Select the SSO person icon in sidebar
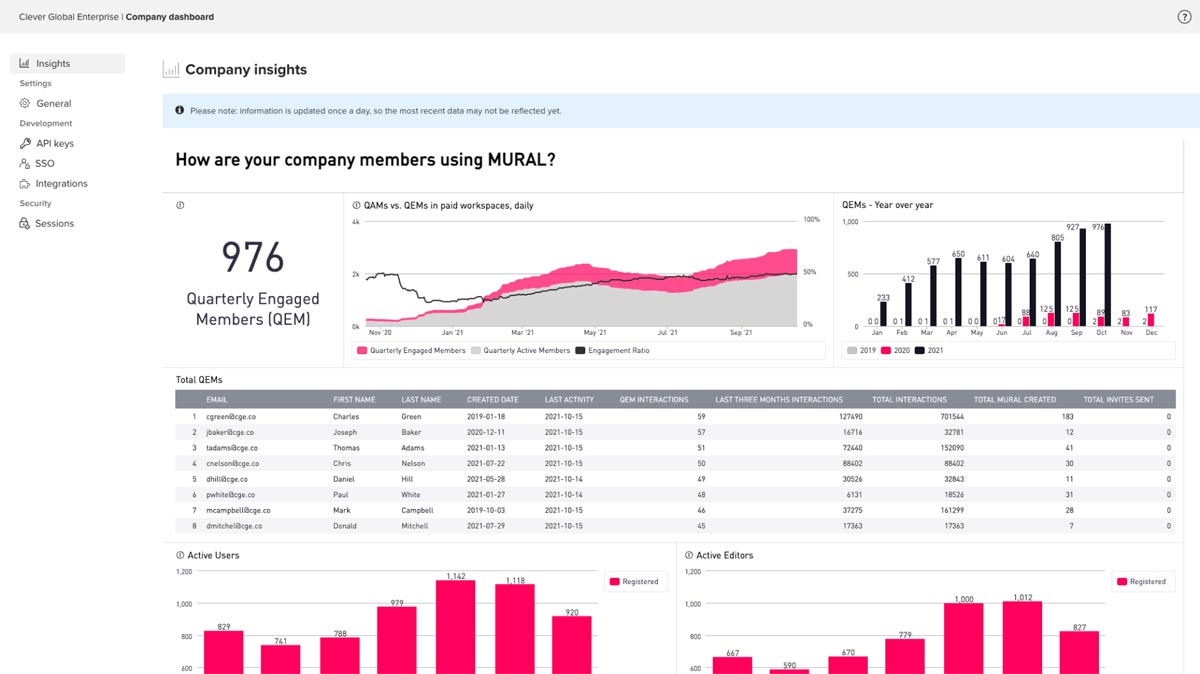The image size is (1200, 674). point(24,163)
